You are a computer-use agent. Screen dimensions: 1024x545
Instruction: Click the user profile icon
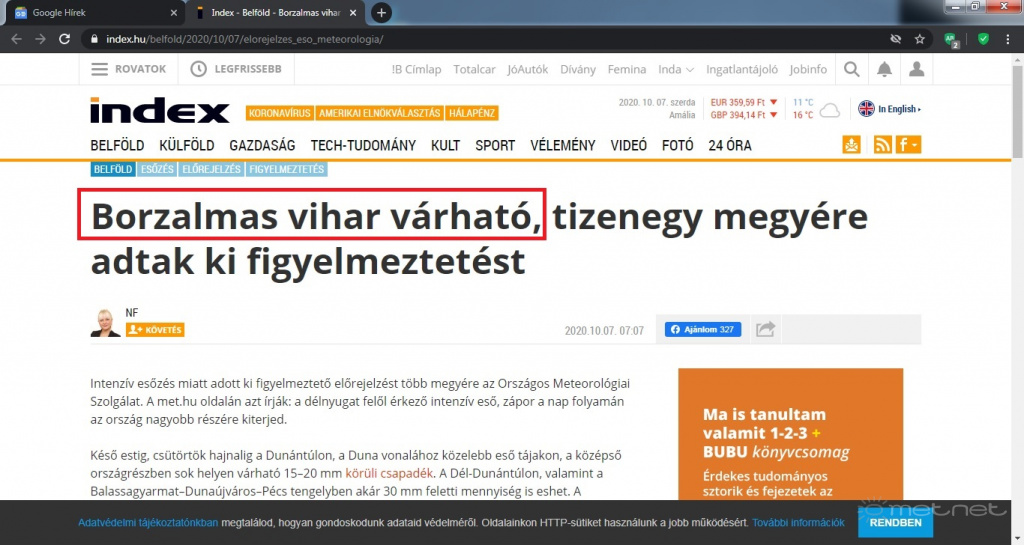pyautogui.click(x=916, y=69)
